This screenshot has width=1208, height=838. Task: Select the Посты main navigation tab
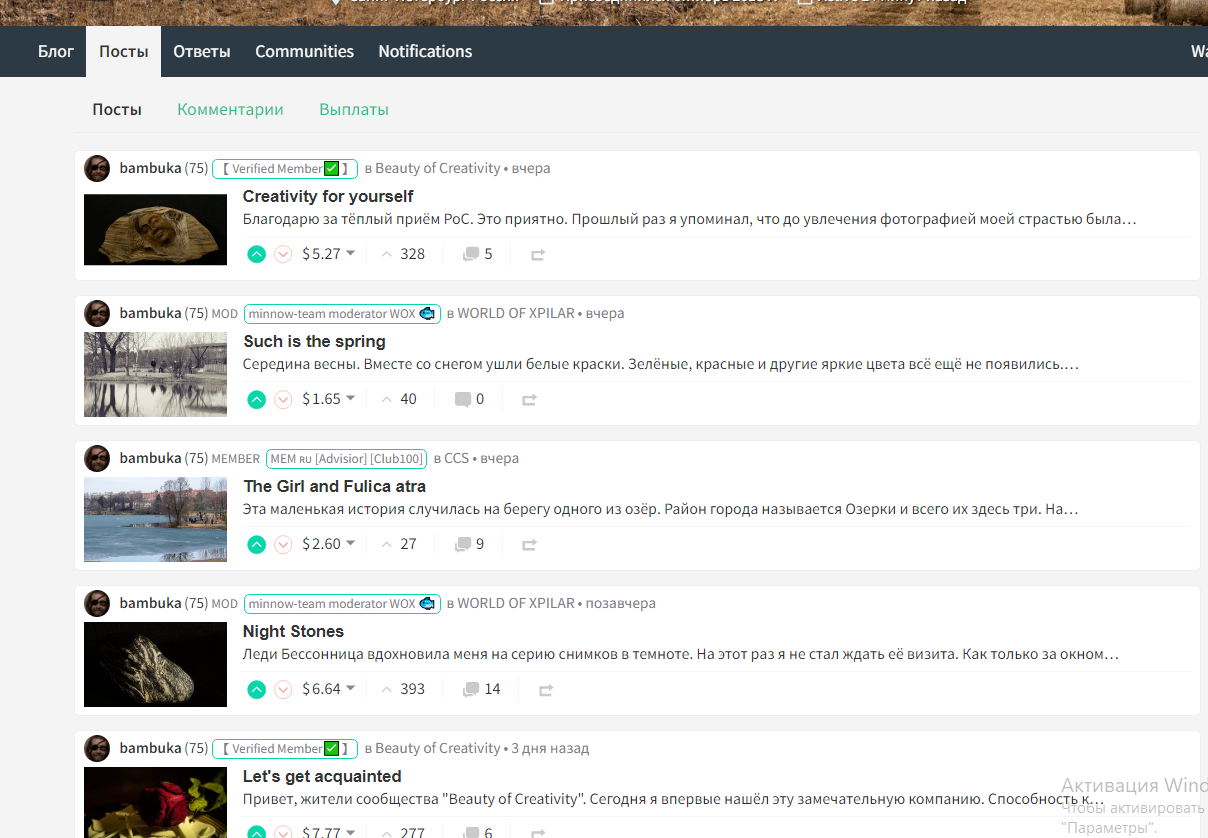(124, 51)
